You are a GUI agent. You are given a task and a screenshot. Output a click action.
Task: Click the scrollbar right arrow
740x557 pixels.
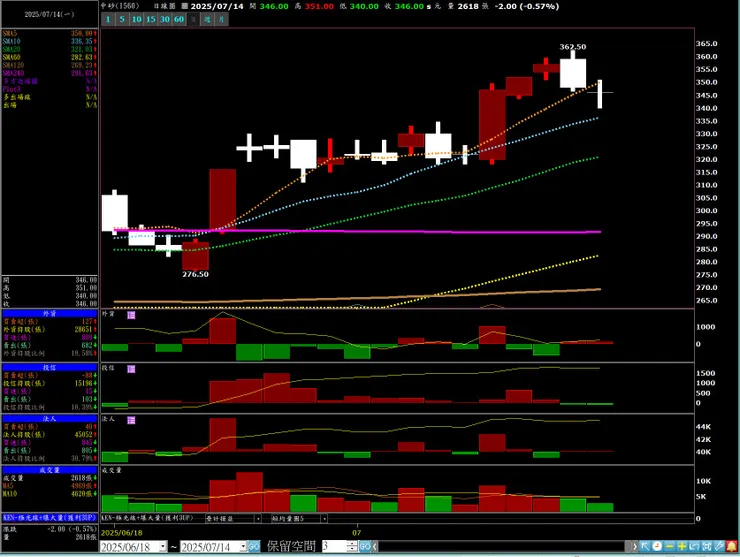(634, 547)
